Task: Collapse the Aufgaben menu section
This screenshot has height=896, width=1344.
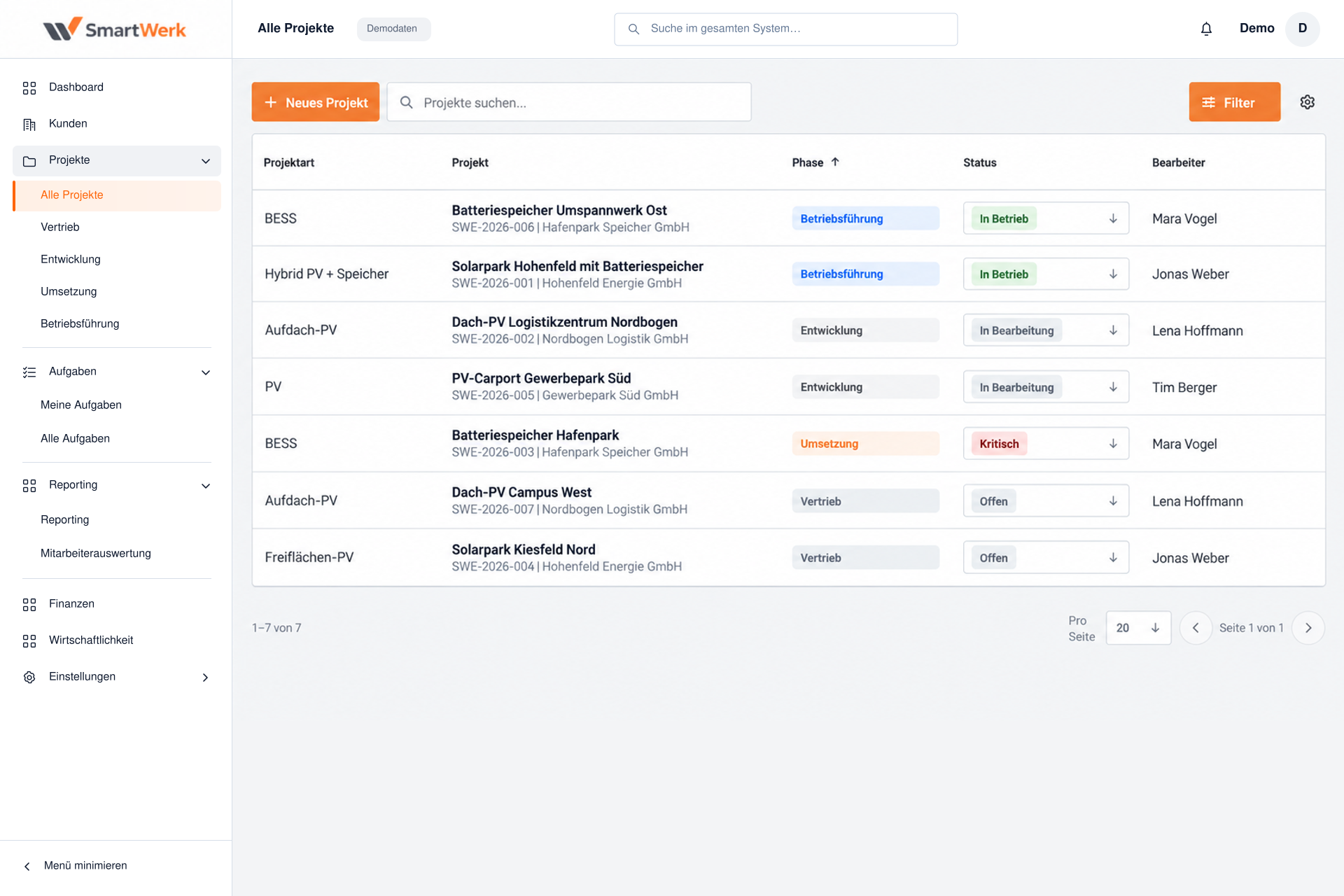Action: coord(206,372)
